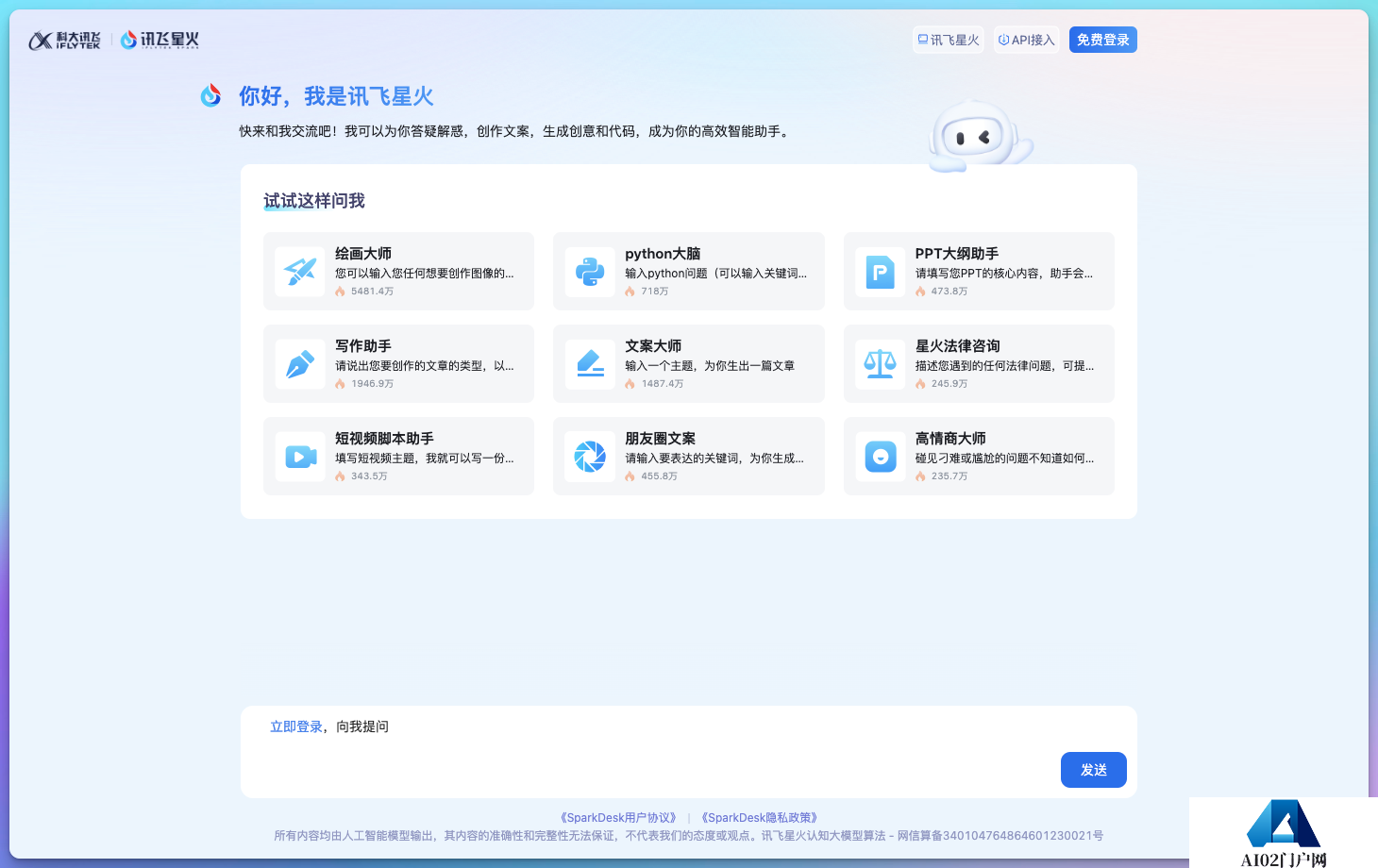Click the python大脑 Python icon
This screenshot has width=1378, height=868.
[x=590, y=272]
